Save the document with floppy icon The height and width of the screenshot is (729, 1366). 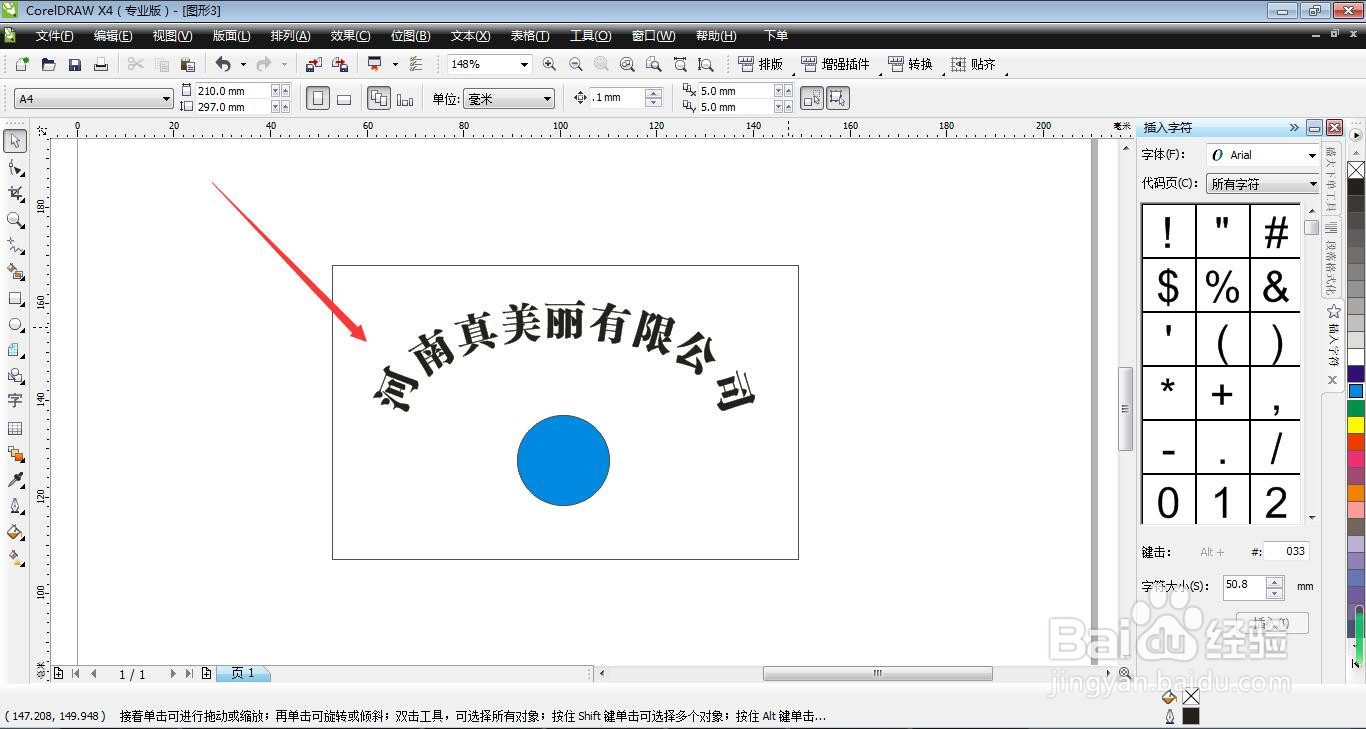[74, 64]
